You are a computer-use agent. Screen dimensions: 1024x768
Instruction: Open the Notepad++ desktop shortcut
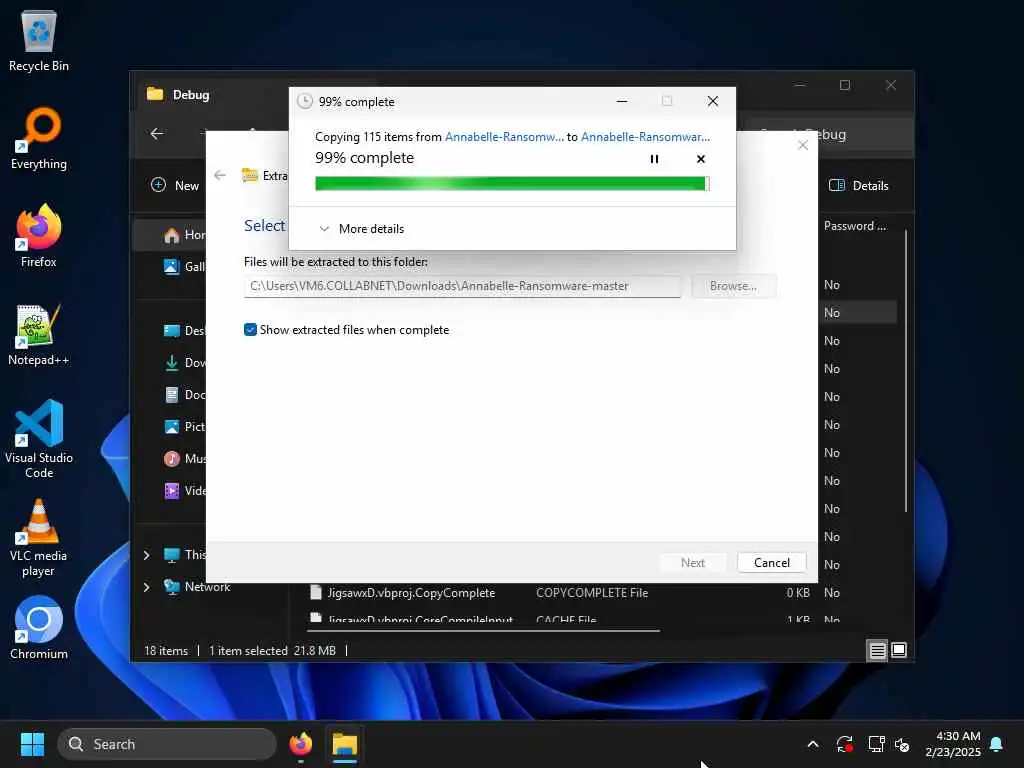(39, 335)
